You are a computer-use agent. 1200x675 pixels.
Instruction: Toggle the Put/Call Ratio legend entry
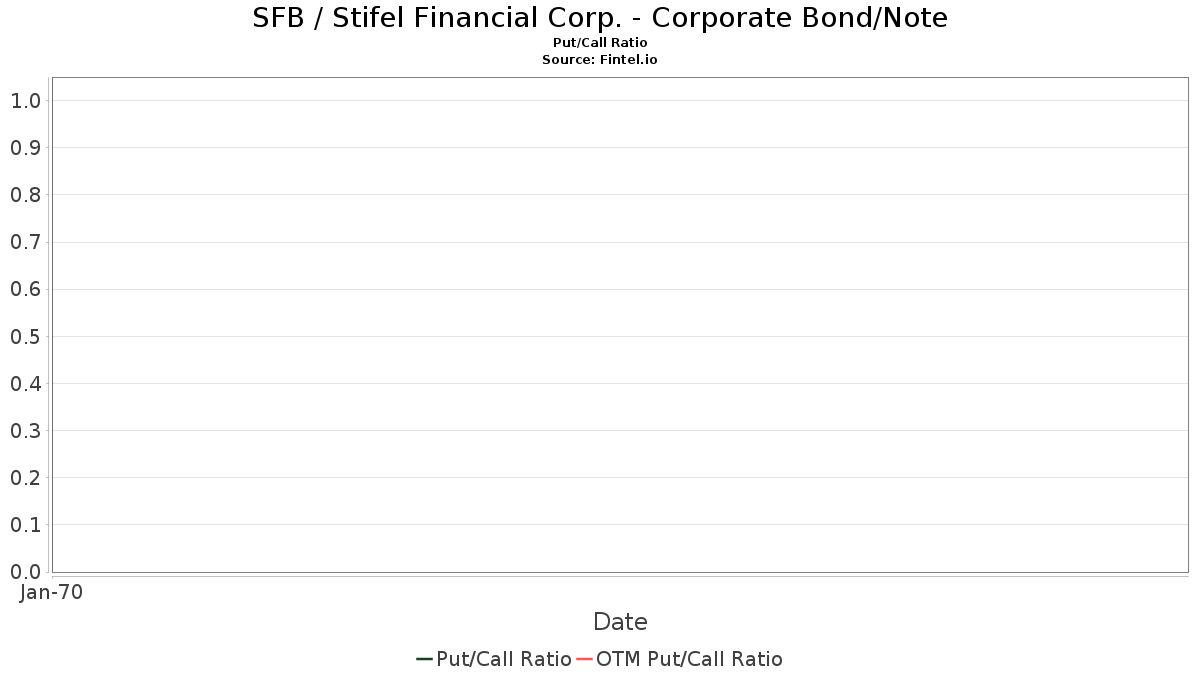pyautogui.click(x=494, y=659)
